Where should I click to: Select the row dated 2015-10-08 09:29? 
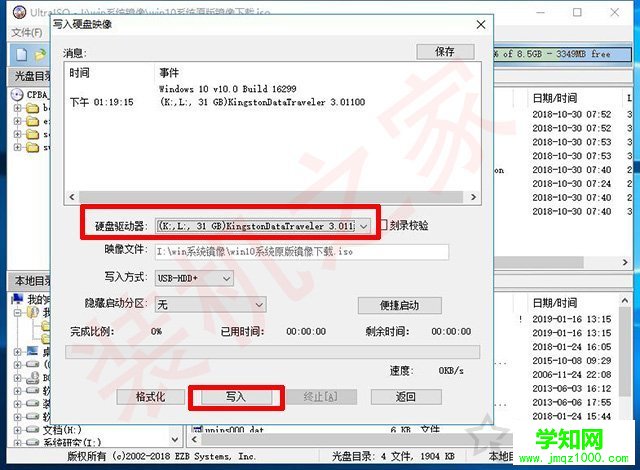571,361
